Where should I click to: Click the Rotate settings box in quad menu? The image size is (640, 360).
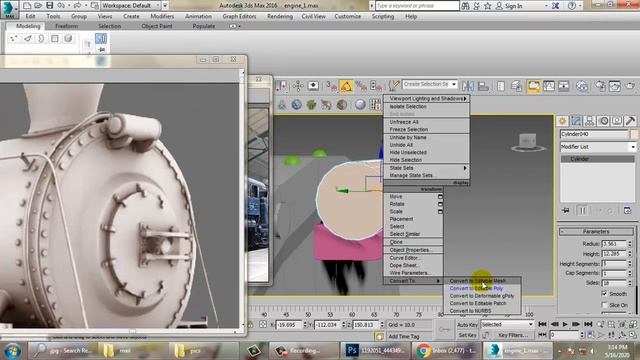pos(440,204)
